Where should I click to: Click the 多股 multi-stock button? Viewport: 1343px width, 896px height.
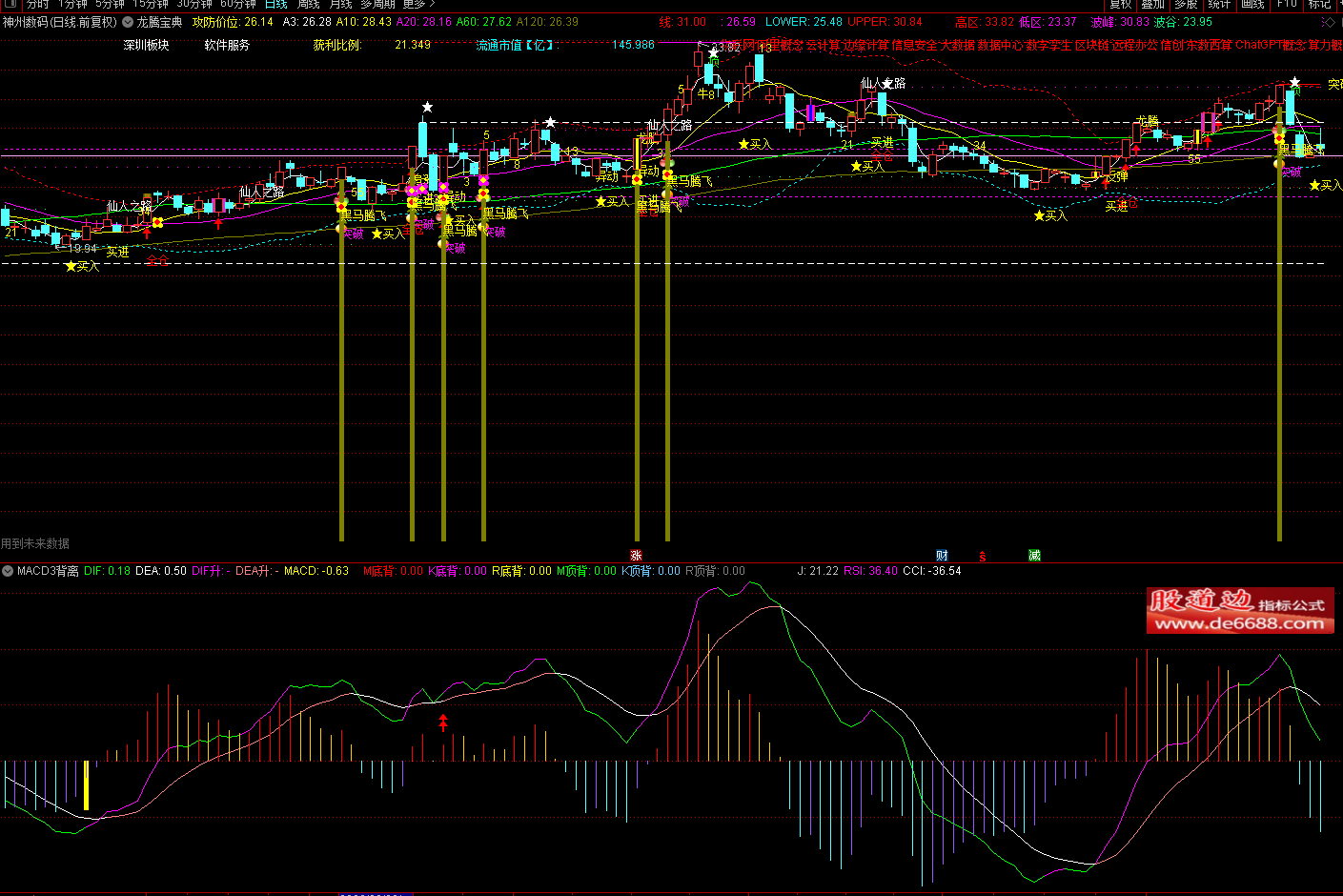click(x=1186, y=4)
